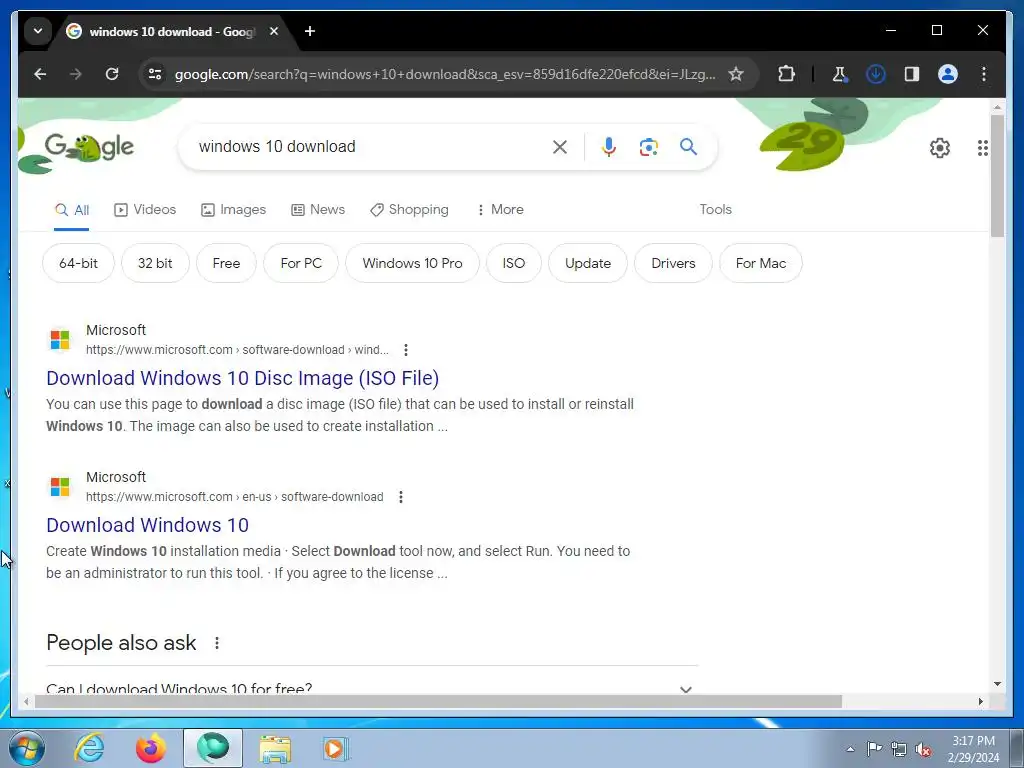Open the search Tools options
This screenshot has height=768, width=1024.
[715, 210]
